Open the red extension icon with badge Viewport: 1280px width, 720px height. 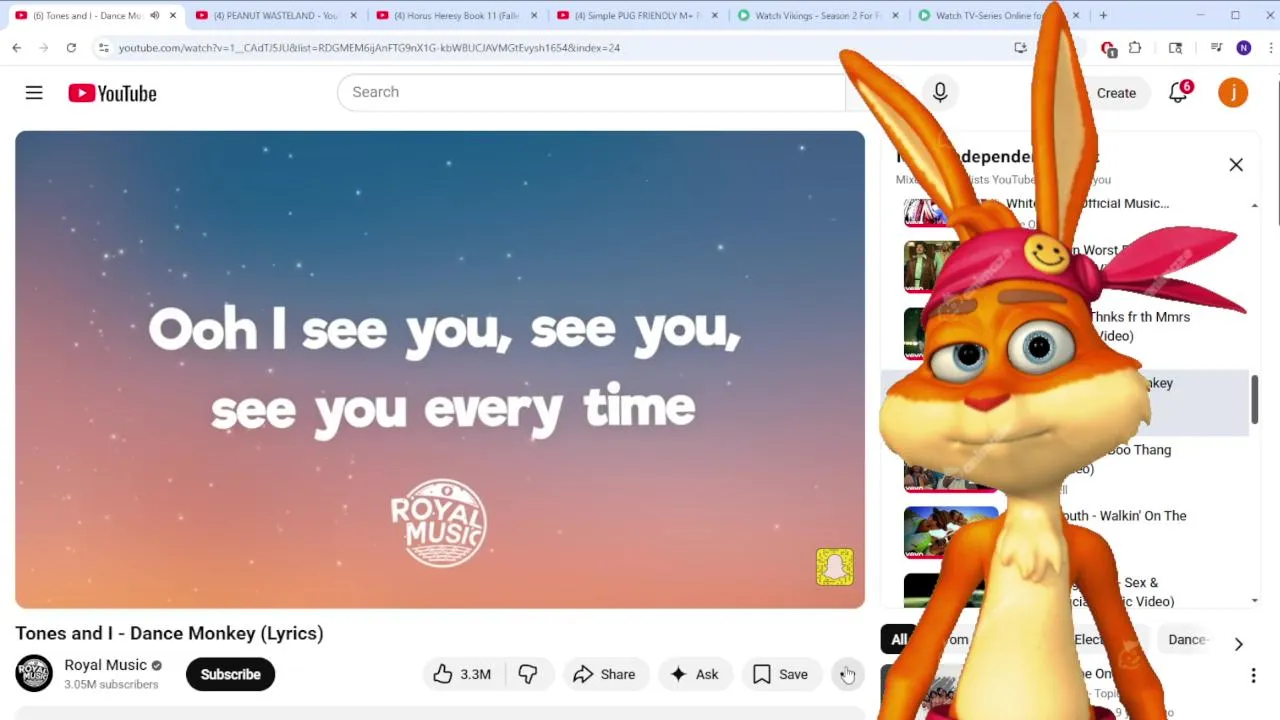click(x=1108, y=48)
